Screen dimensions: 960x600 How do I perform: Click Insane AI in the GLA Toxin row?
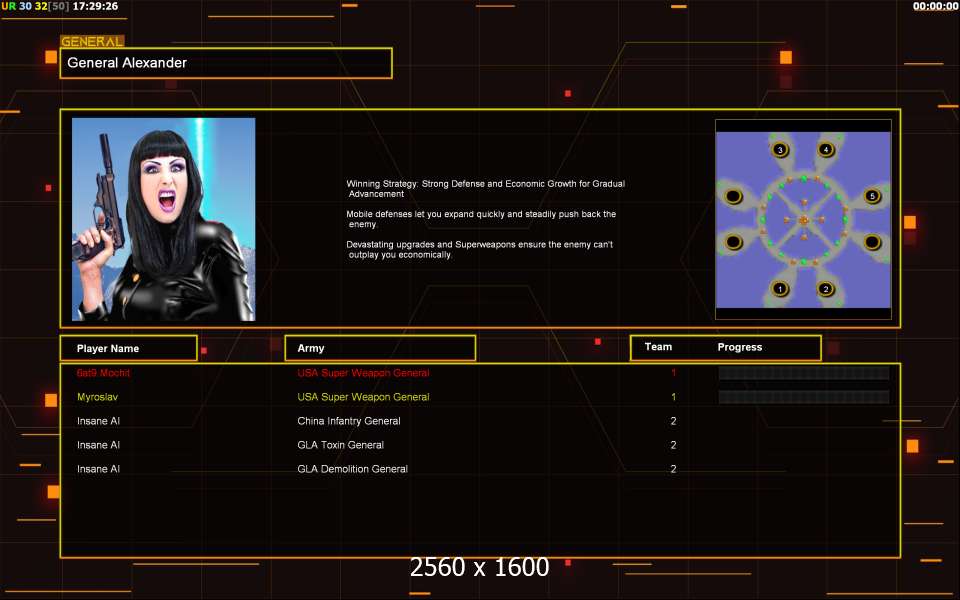tap(99, 444)
